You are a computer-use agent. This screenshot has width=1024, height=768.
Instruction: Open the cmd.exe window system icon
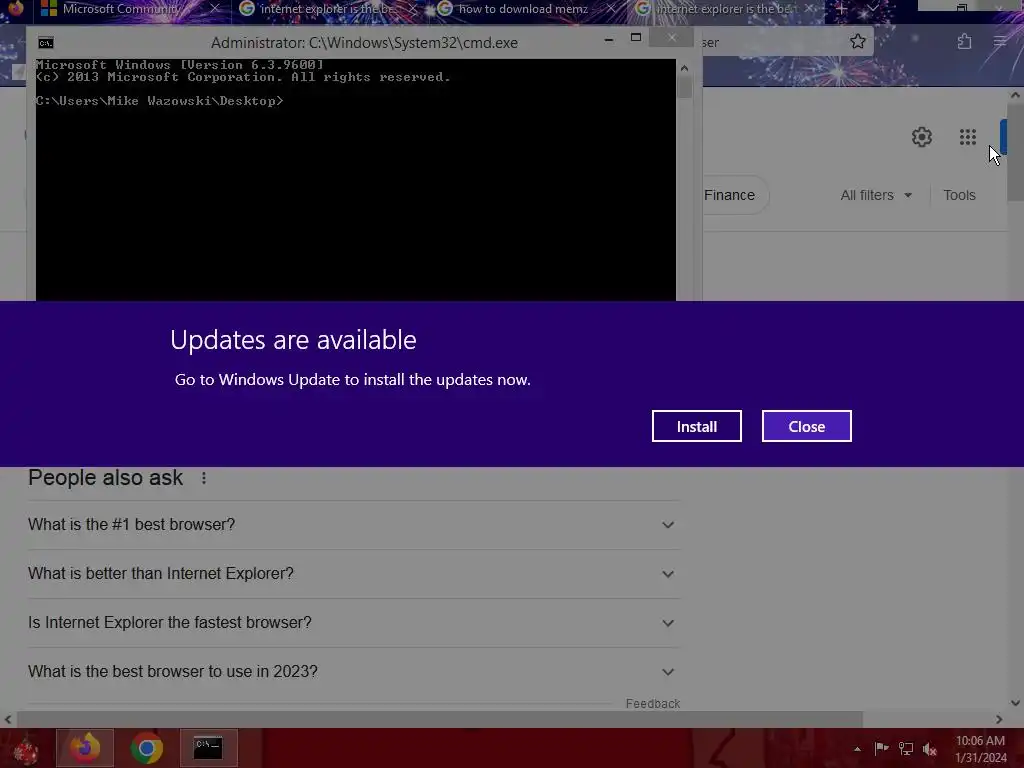click(x=46, y=43)
